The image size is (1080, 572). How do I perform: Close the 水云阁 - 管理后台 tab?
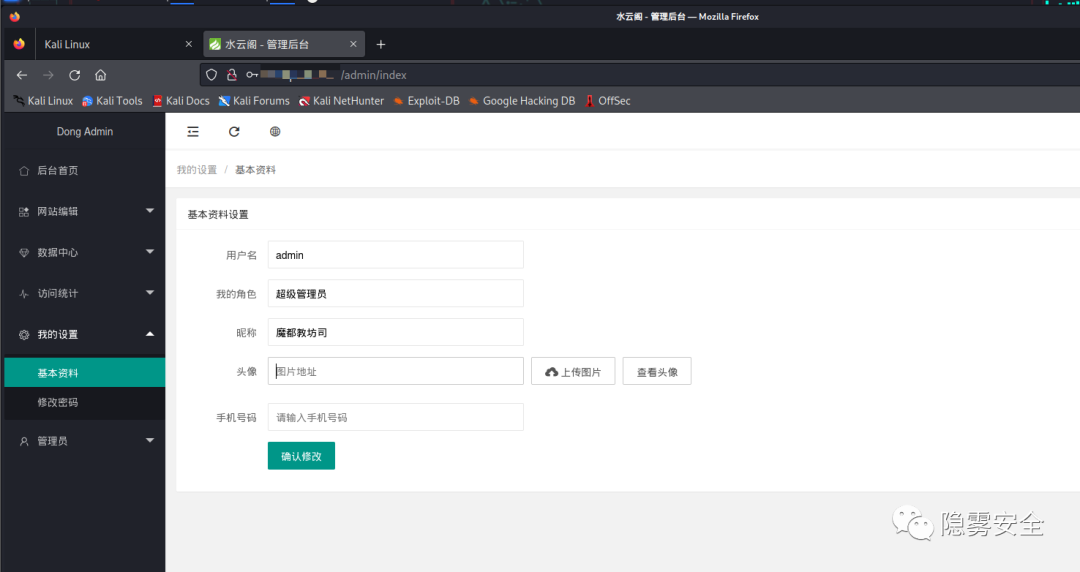(x=353, y=44)
